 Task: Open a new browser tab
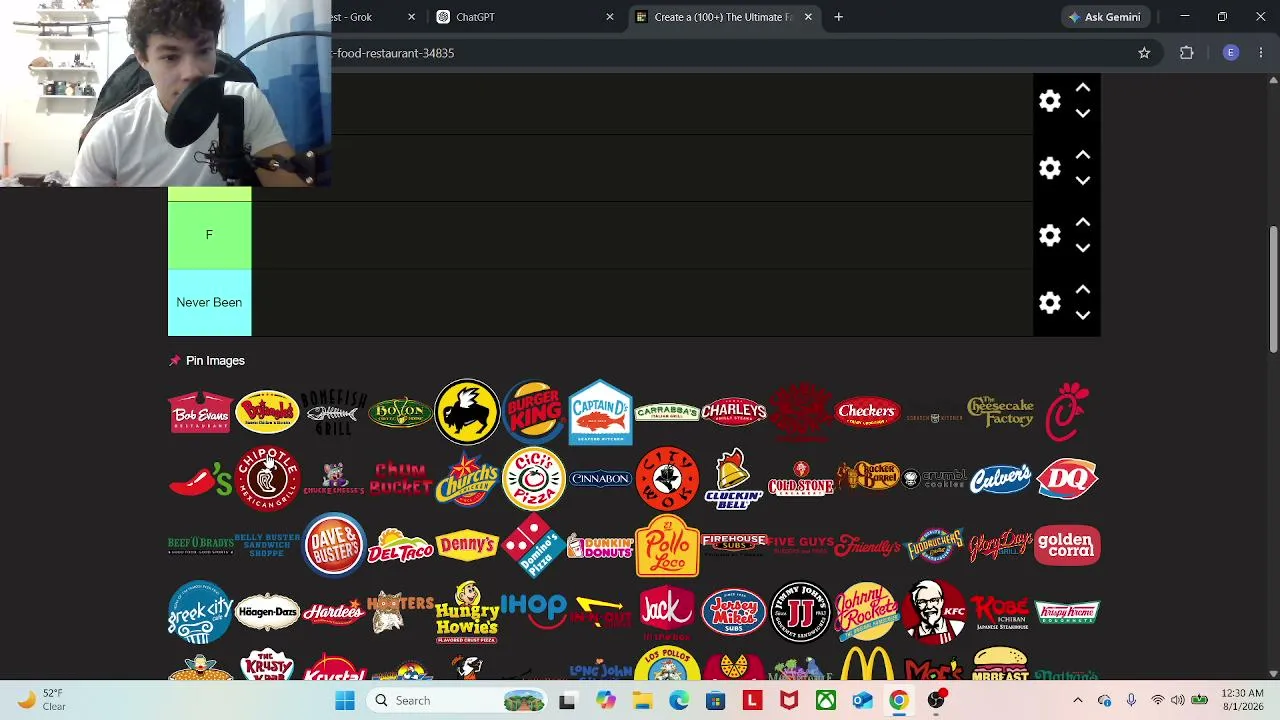click(838, 17)
